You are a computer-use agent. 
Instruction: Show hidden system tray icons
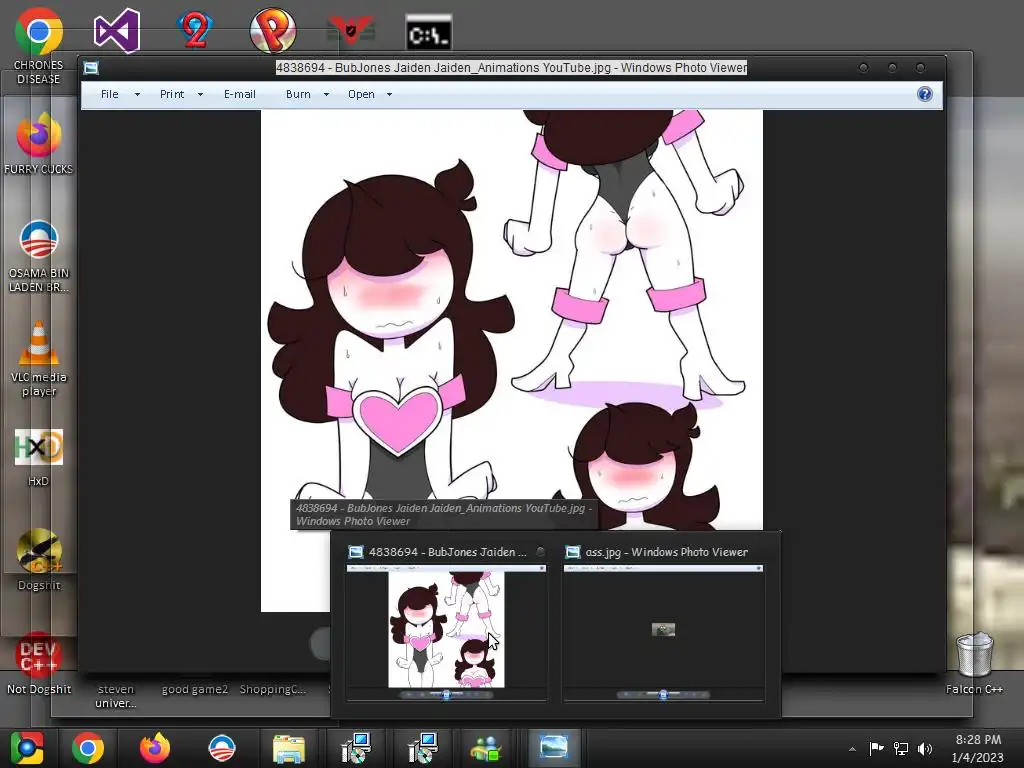coord(852,749)
